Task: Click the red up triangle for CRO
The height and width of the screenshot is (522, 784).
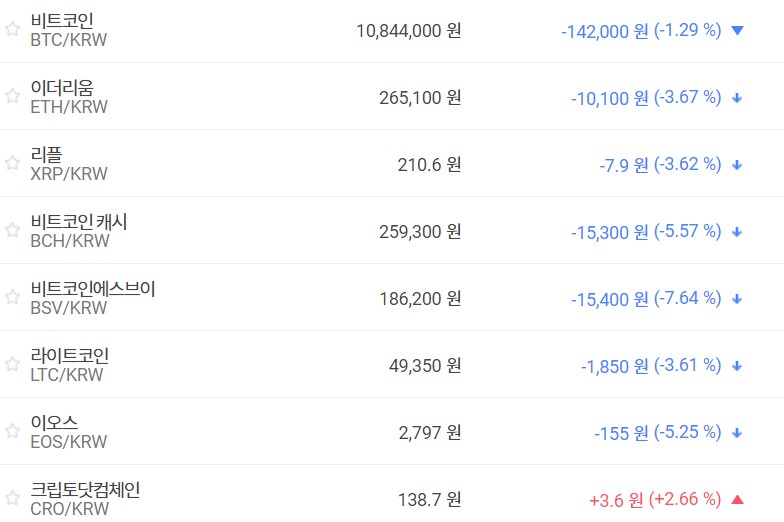Action: click(x=738, y=499)
